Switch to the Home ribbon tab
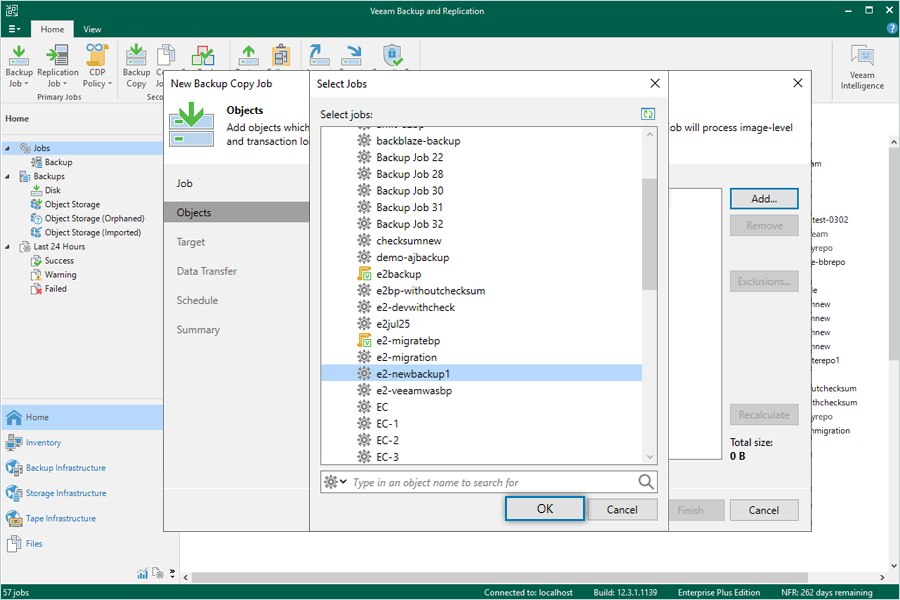Image resolution: width=900 pixels, height=600 pixels. click(x=52, y=29)
